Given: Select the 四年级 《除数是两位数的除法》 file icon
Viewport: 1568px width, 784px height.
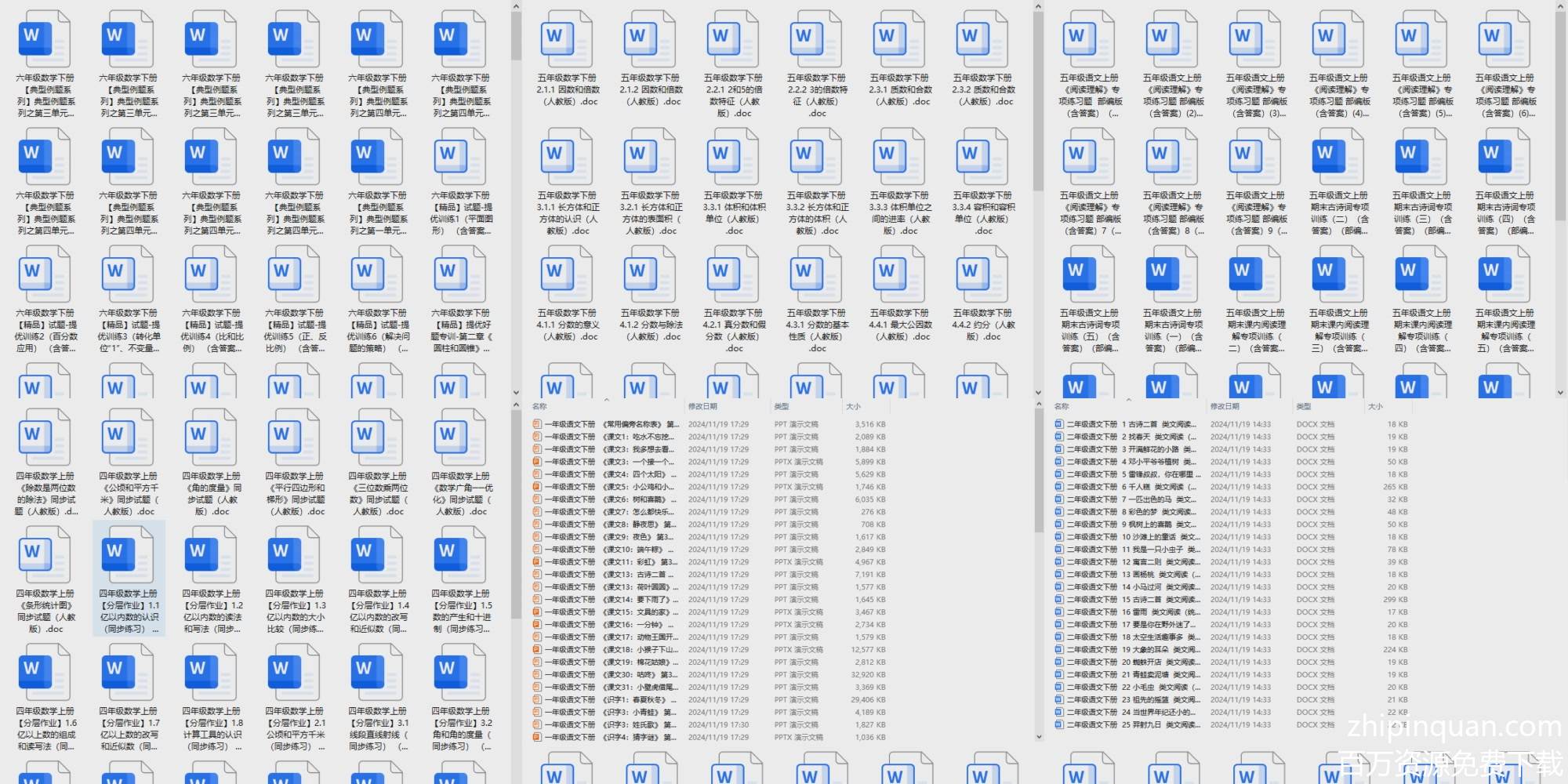Looking at the screenshot, I should (45, 438).
